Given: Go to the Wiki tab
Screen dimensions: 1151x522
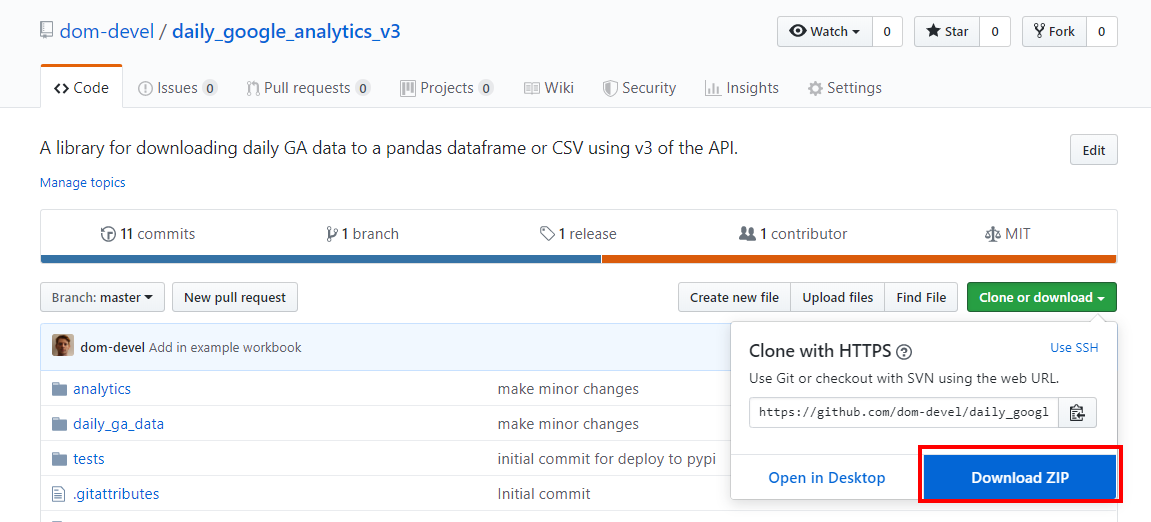Looking at the screenshot, I should (548, 88).
